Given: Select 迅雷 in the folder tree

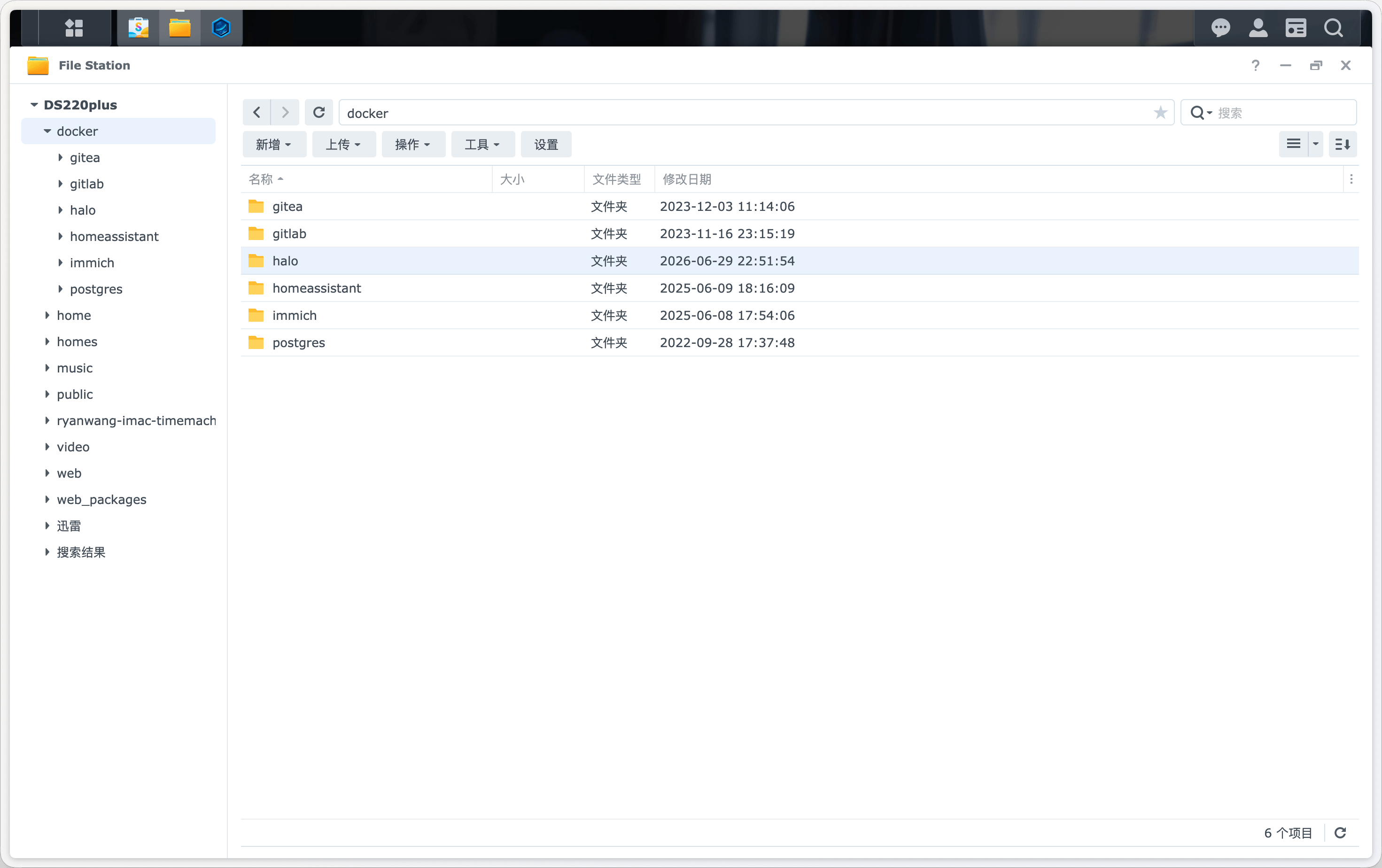Looking at the screenshot, I should coord(69,526).
